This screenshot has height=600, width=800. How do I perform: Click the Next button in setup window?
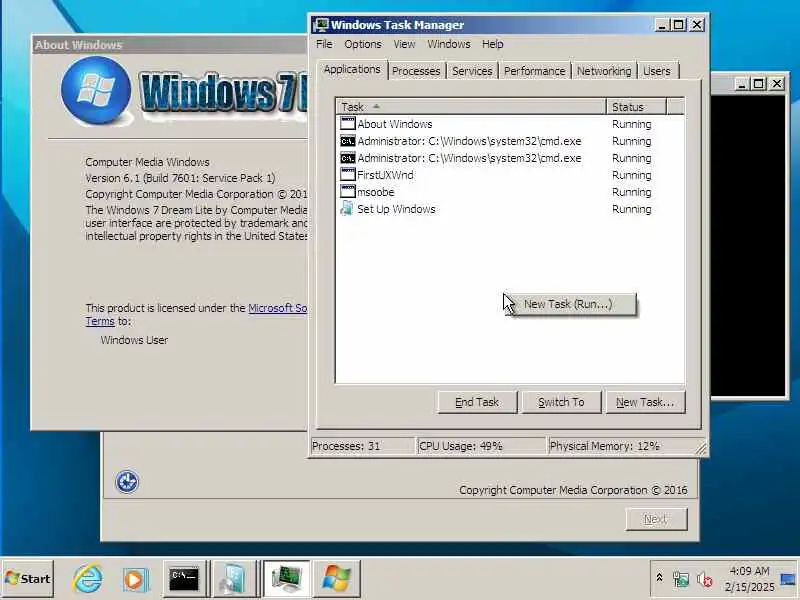(656, 519)
